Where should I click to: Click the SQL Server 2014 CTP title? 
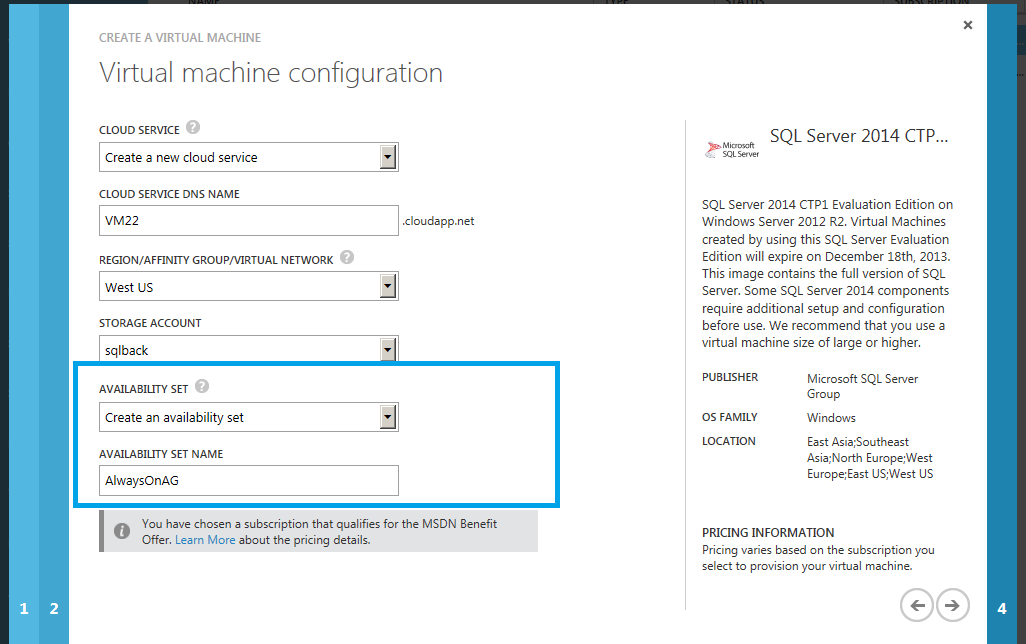click(x=858, y=136)
